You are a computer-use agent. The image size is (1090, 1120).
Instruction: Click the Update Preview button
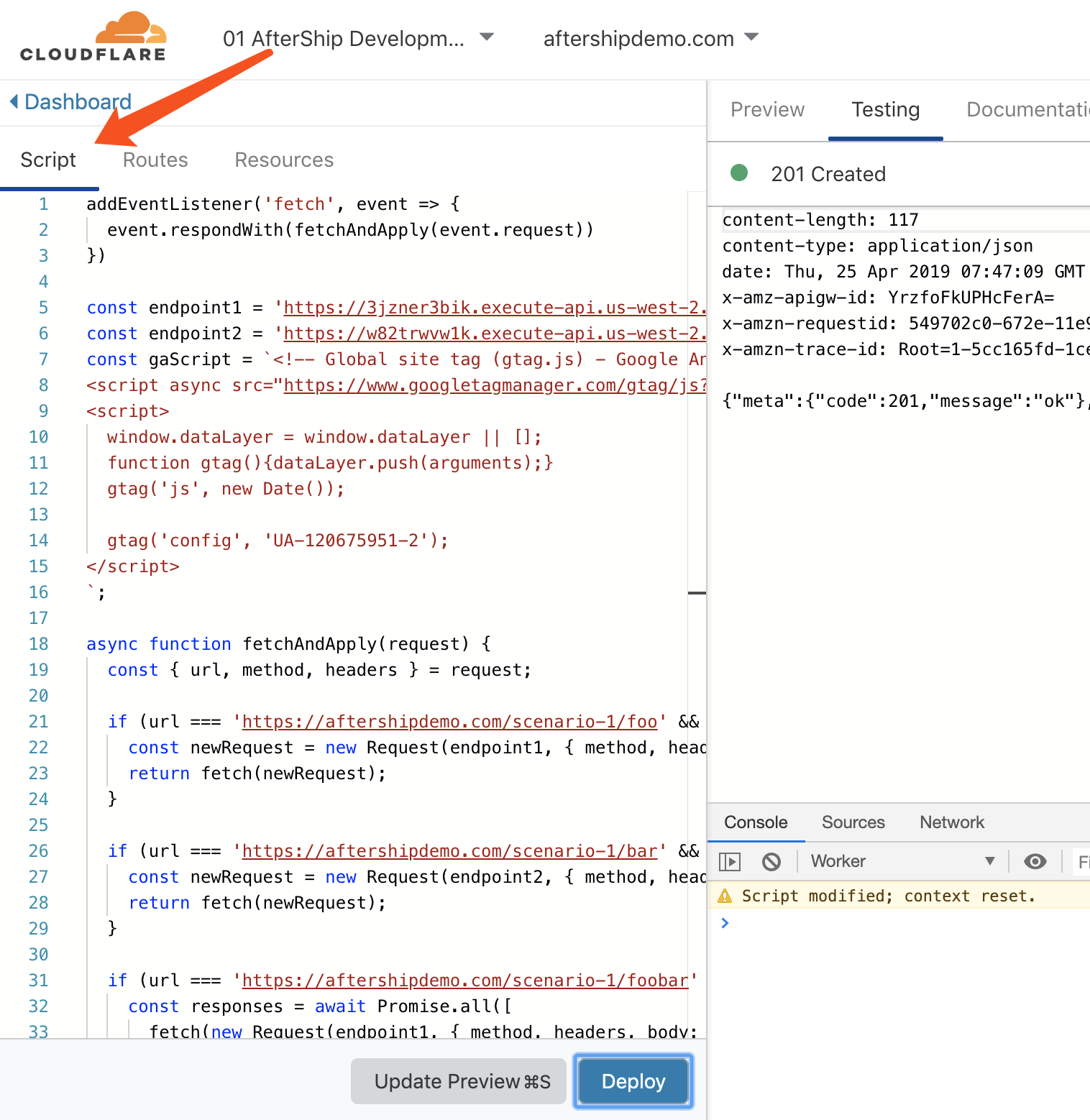click(460, 1081)
